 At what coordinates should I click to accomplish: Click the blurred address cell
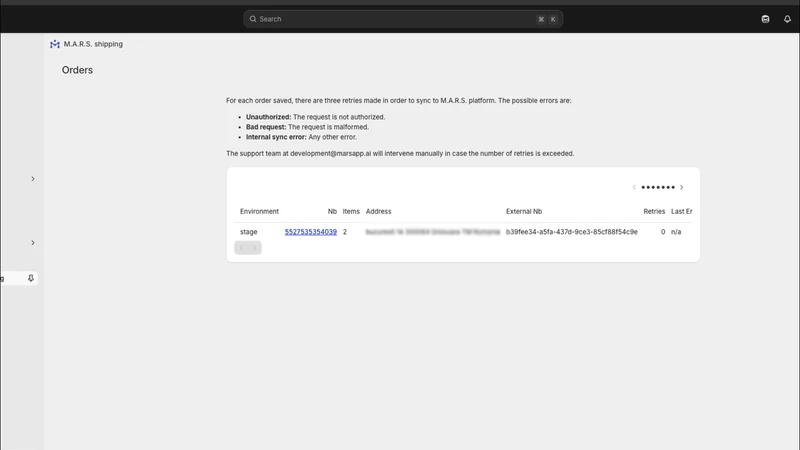click(x=433, y=232)
